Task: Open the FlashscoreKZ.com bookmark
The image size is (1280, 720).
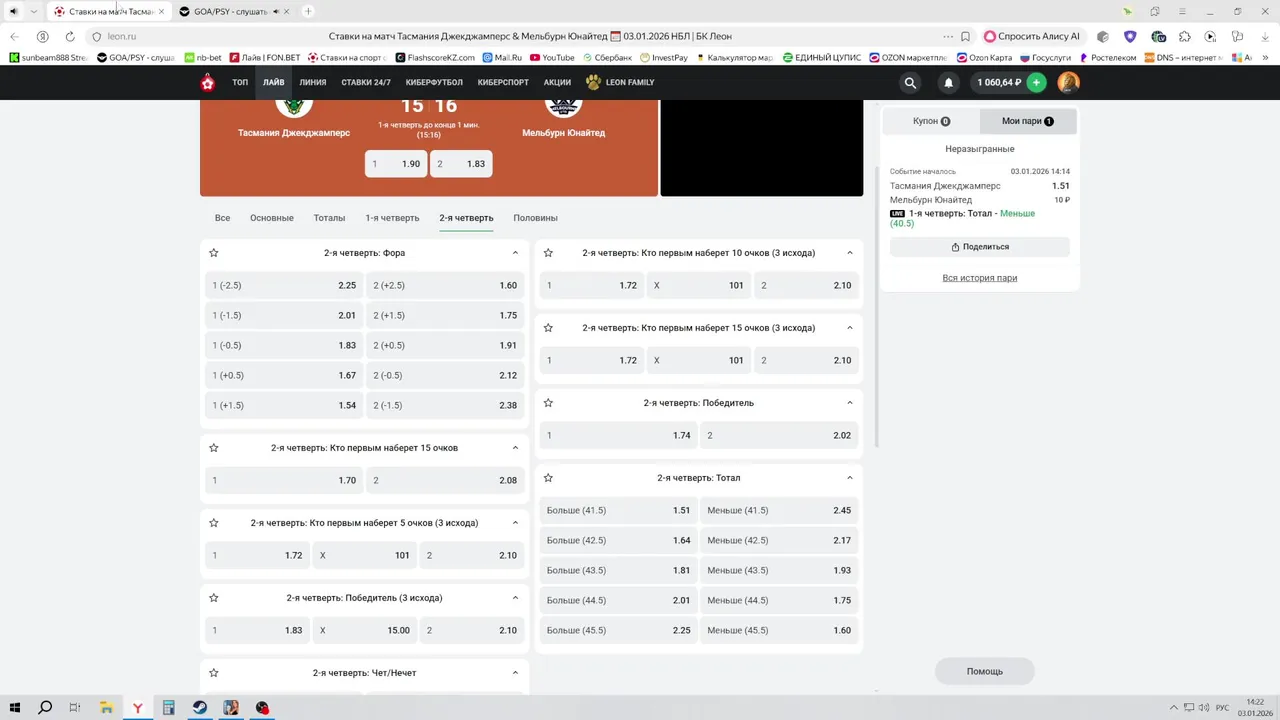Action: coord(436,58)
